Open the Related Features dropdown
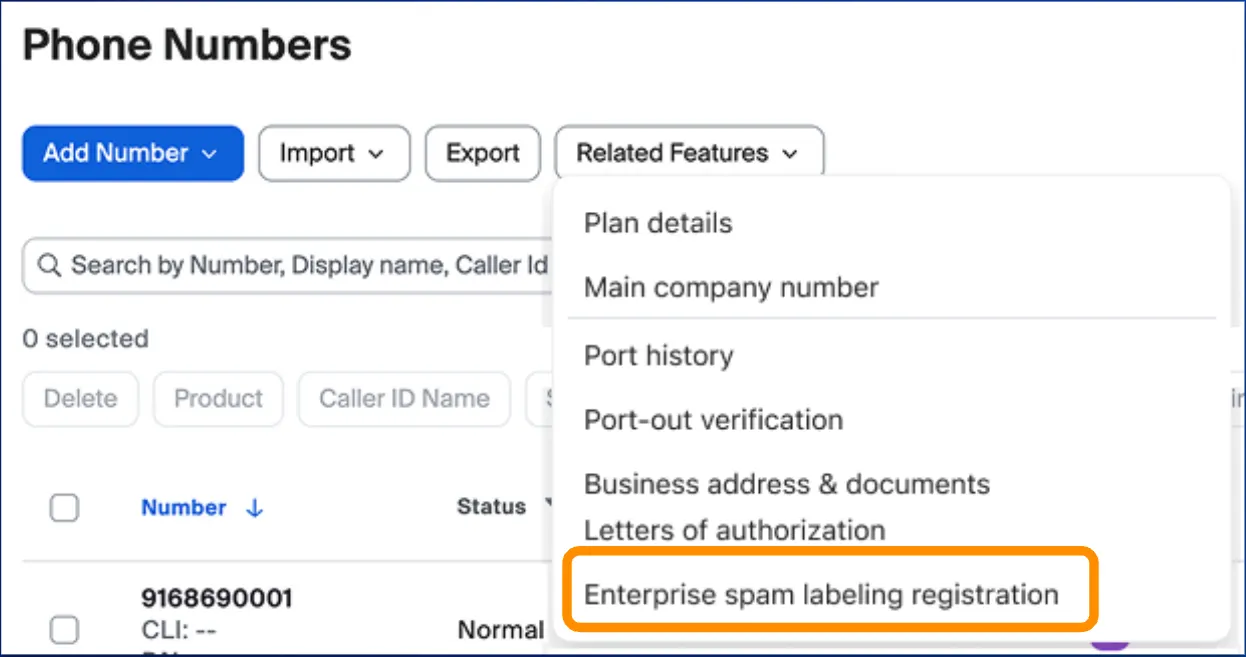Viewport: 1246px width, 657px height. tap(688, 152)
